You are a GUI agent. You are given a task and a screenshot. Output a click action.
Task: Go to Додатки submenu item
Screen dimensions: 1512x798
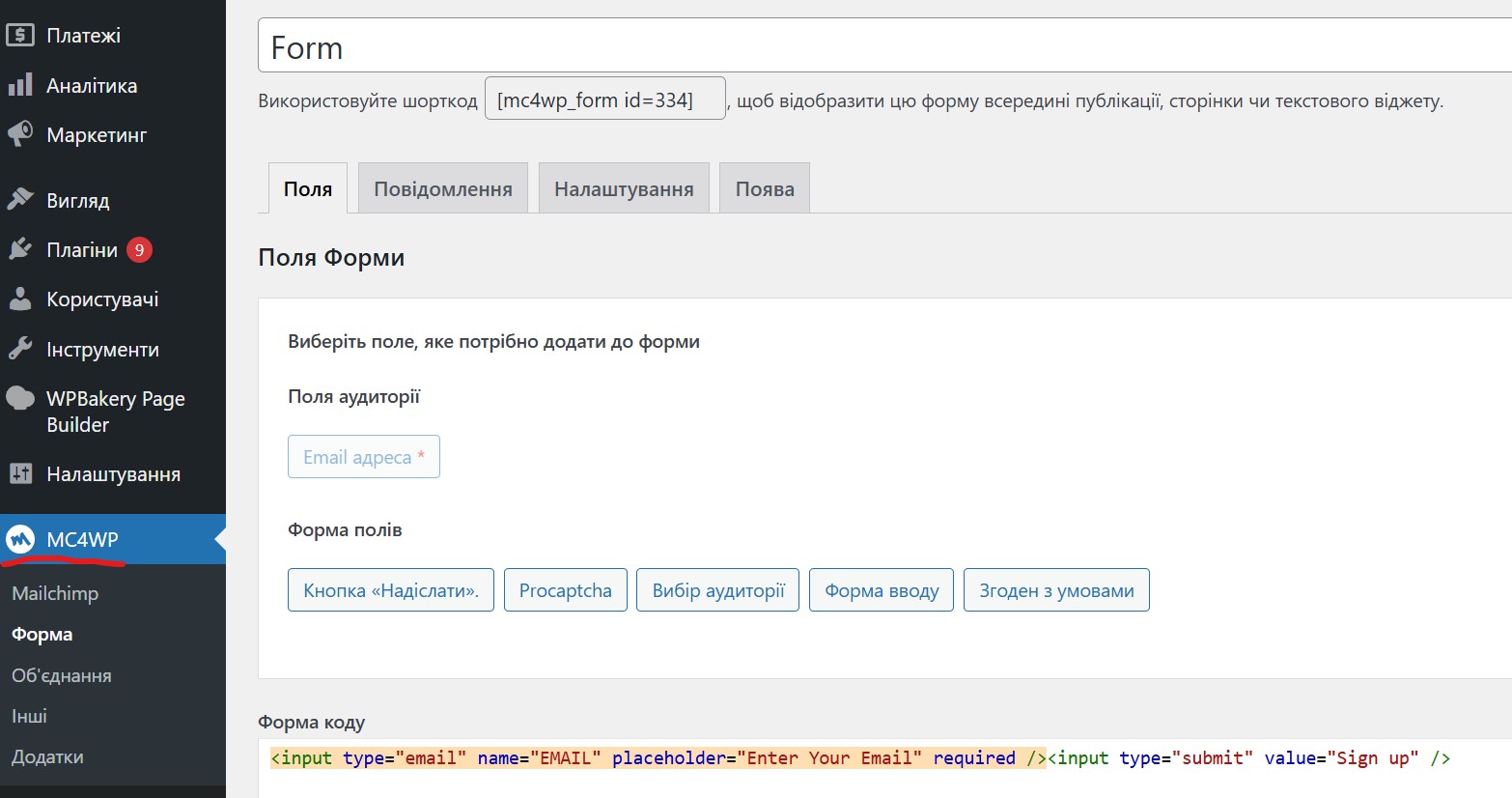(47, 756)
